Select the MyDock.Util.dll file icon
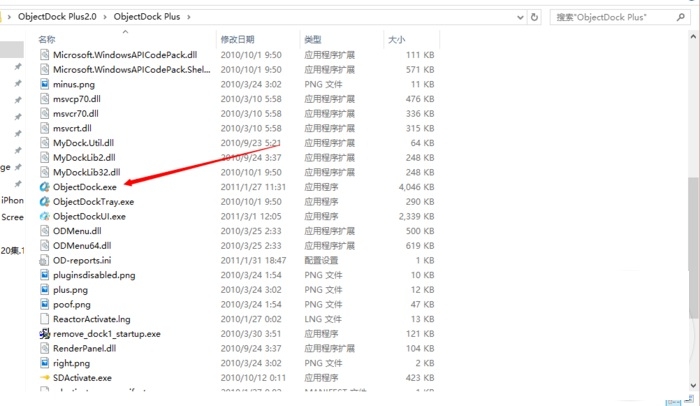Screen dimensions: 700x406 [44, 143]
